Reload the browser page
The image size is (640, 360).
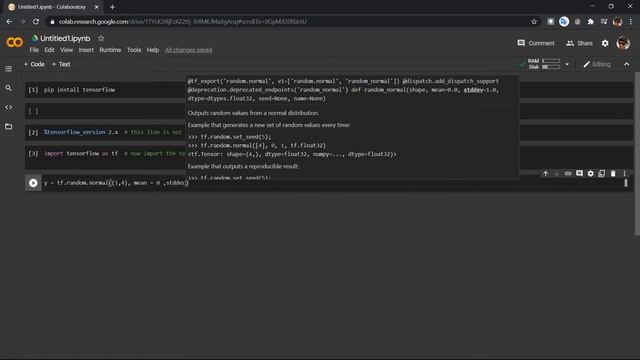pos(36,22)
